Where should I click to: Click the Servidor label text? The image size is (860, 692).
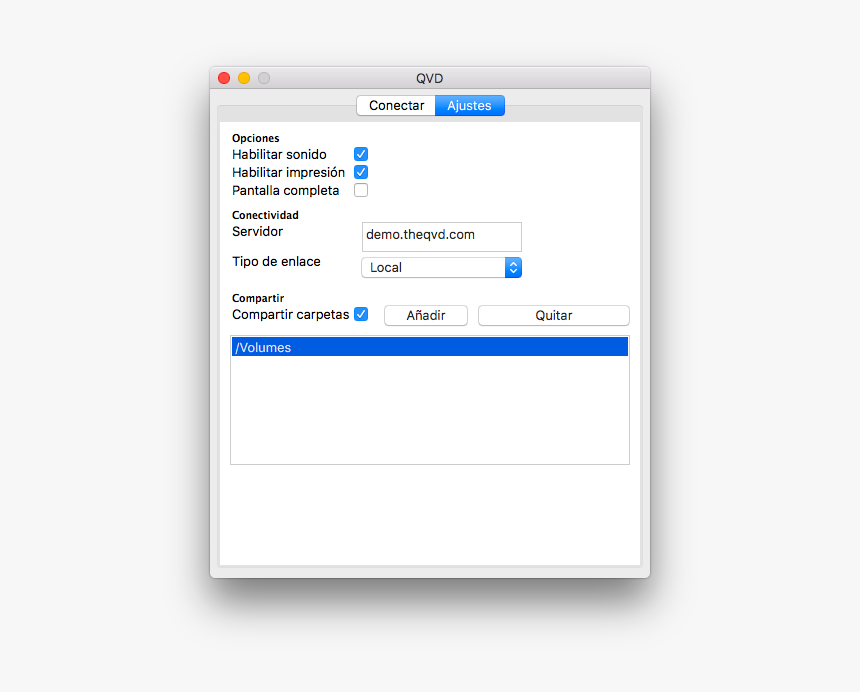point(257,232)
